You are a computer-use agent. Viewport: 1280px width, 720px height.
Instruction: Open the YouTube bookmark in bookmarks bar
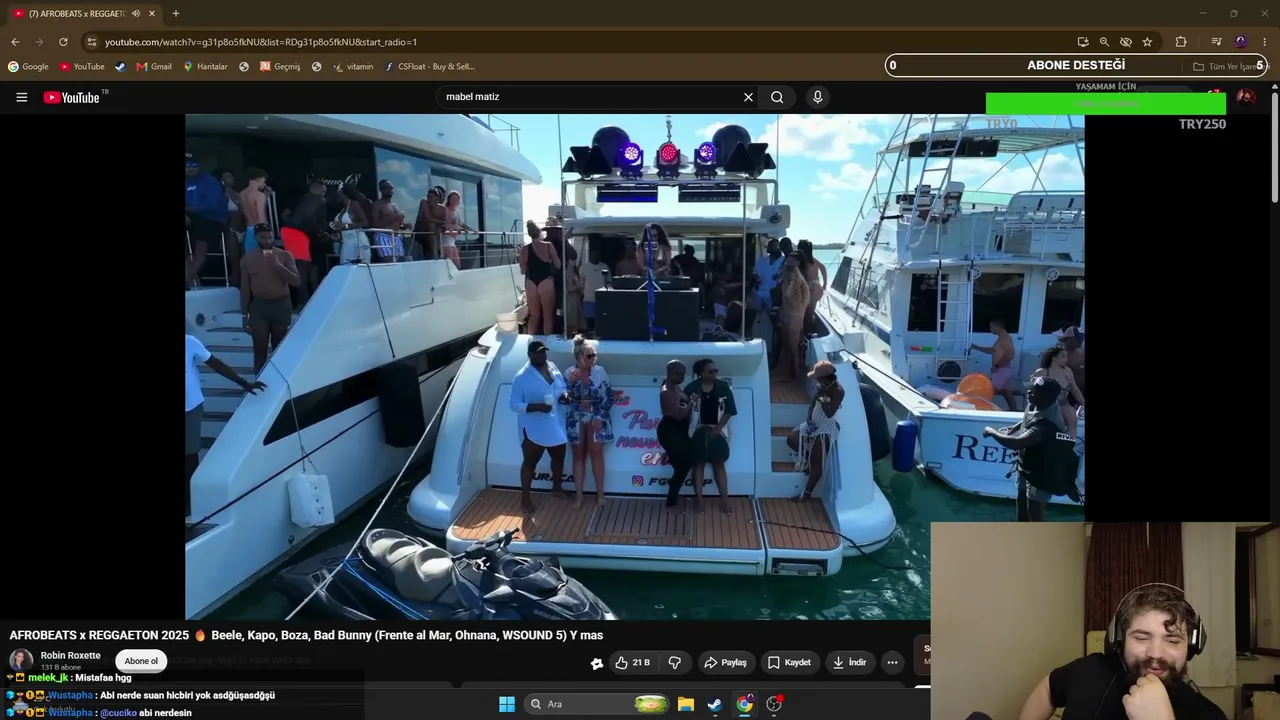point(82,67)
